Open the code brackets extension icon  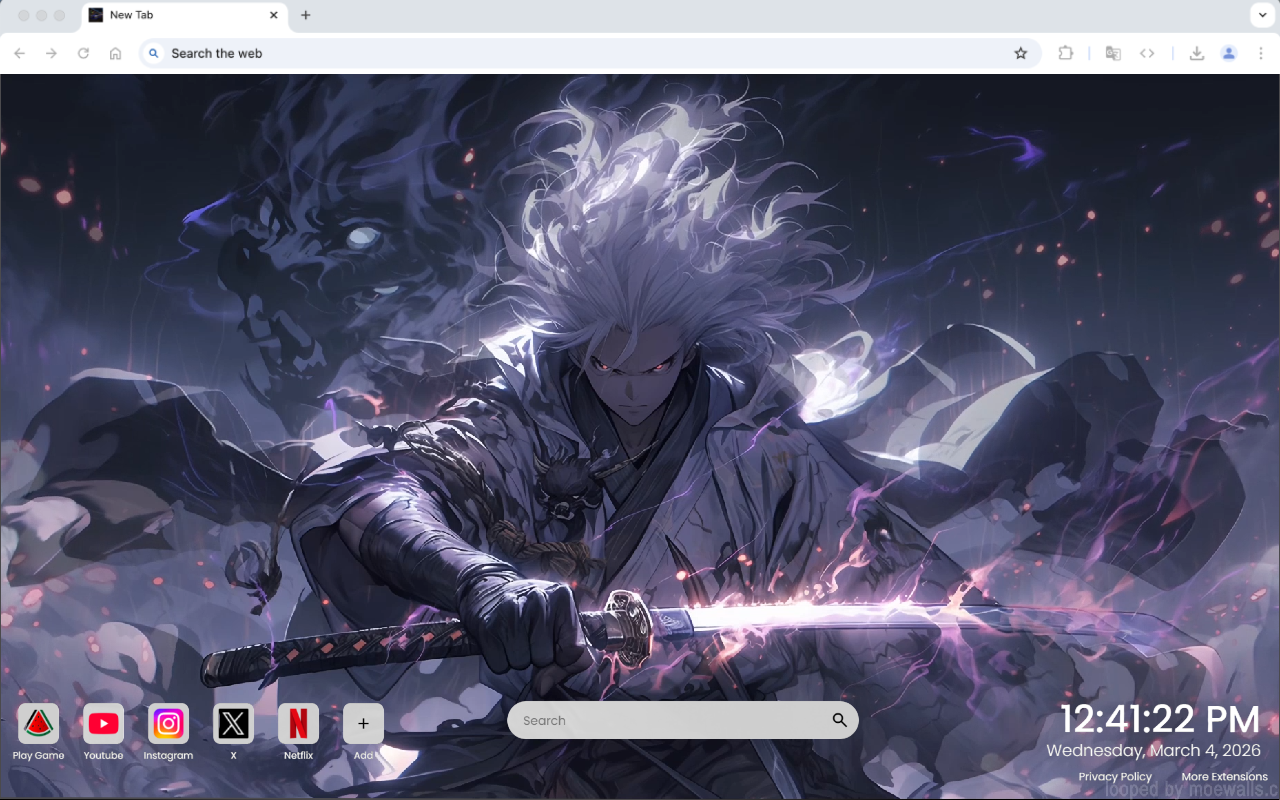coord(1147,53)
